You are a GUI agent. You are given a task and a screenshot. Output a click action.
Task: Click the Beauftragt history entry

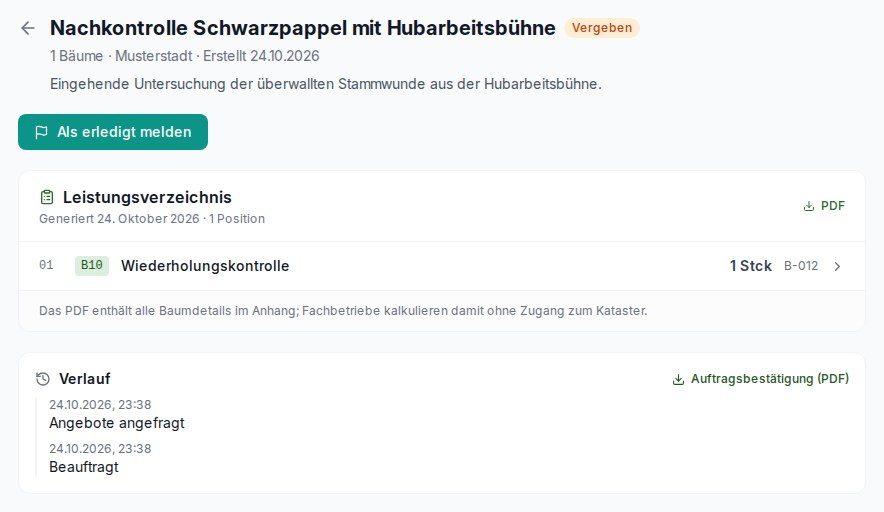pyautogui.click(x=84, y=467)
